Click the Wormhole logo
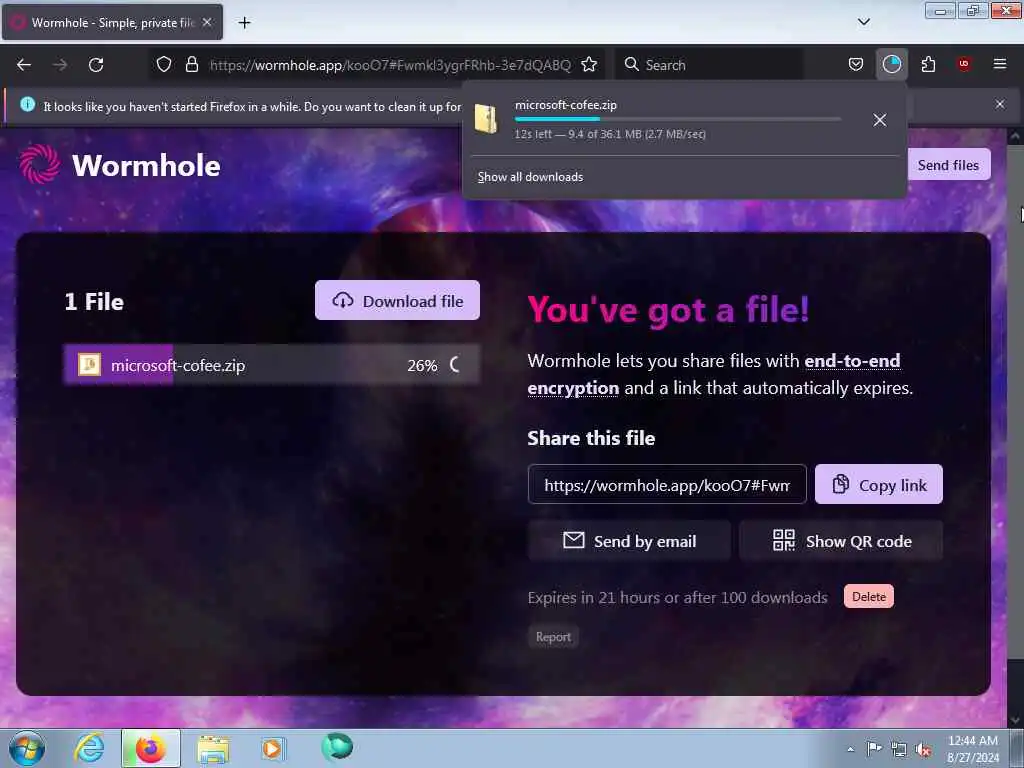The height and width of the screenshot is (768, 1024). pos(120,165)
